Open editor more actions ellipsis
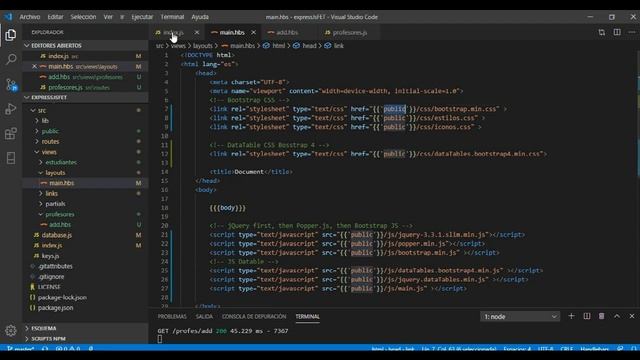Viewport: 640px width, 360px height. point(632,32)
